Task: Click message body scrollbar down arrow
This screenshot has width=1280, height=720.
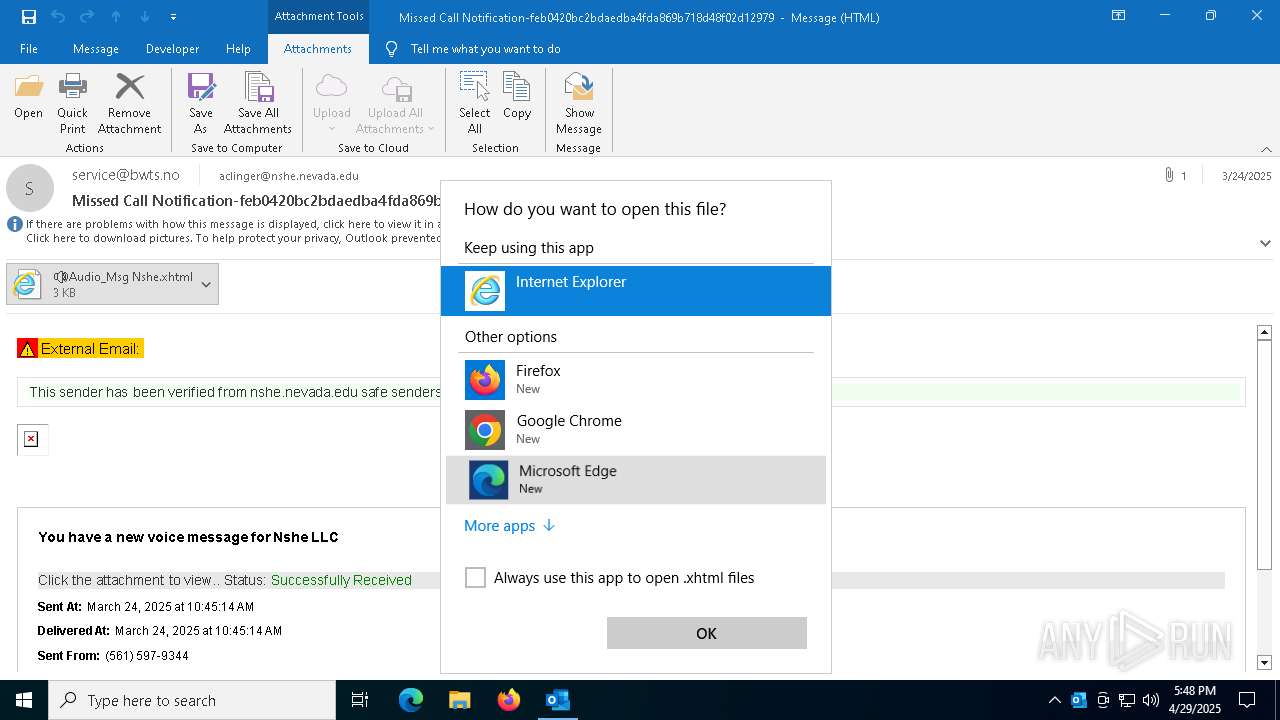Action: (x=1264, y=663)
